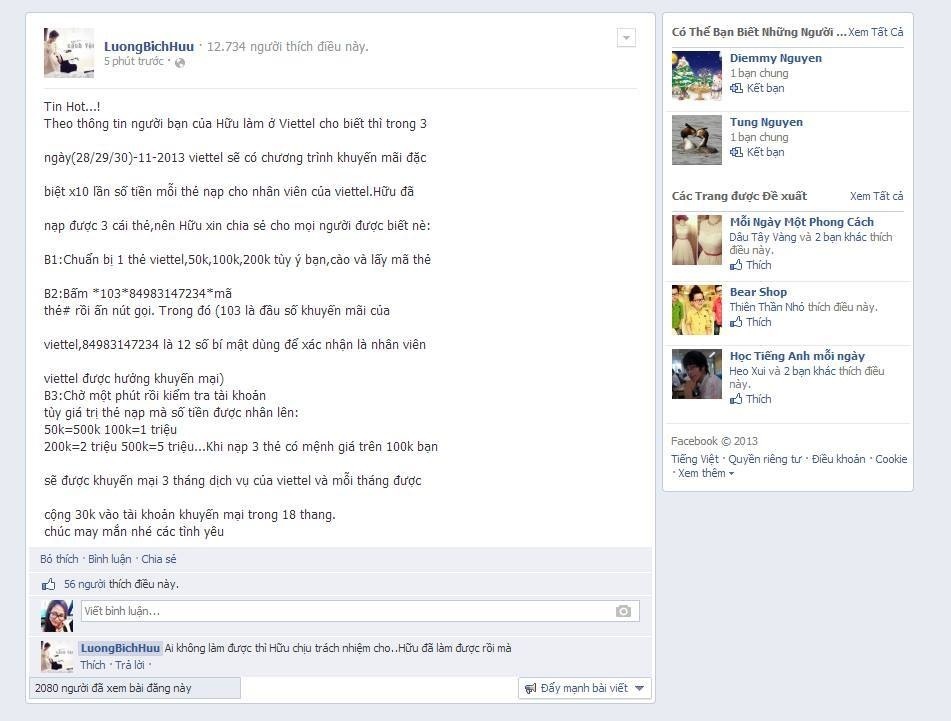Click the camera icon in comment box
Screen dimensions: 951x721
coord(623,611)
